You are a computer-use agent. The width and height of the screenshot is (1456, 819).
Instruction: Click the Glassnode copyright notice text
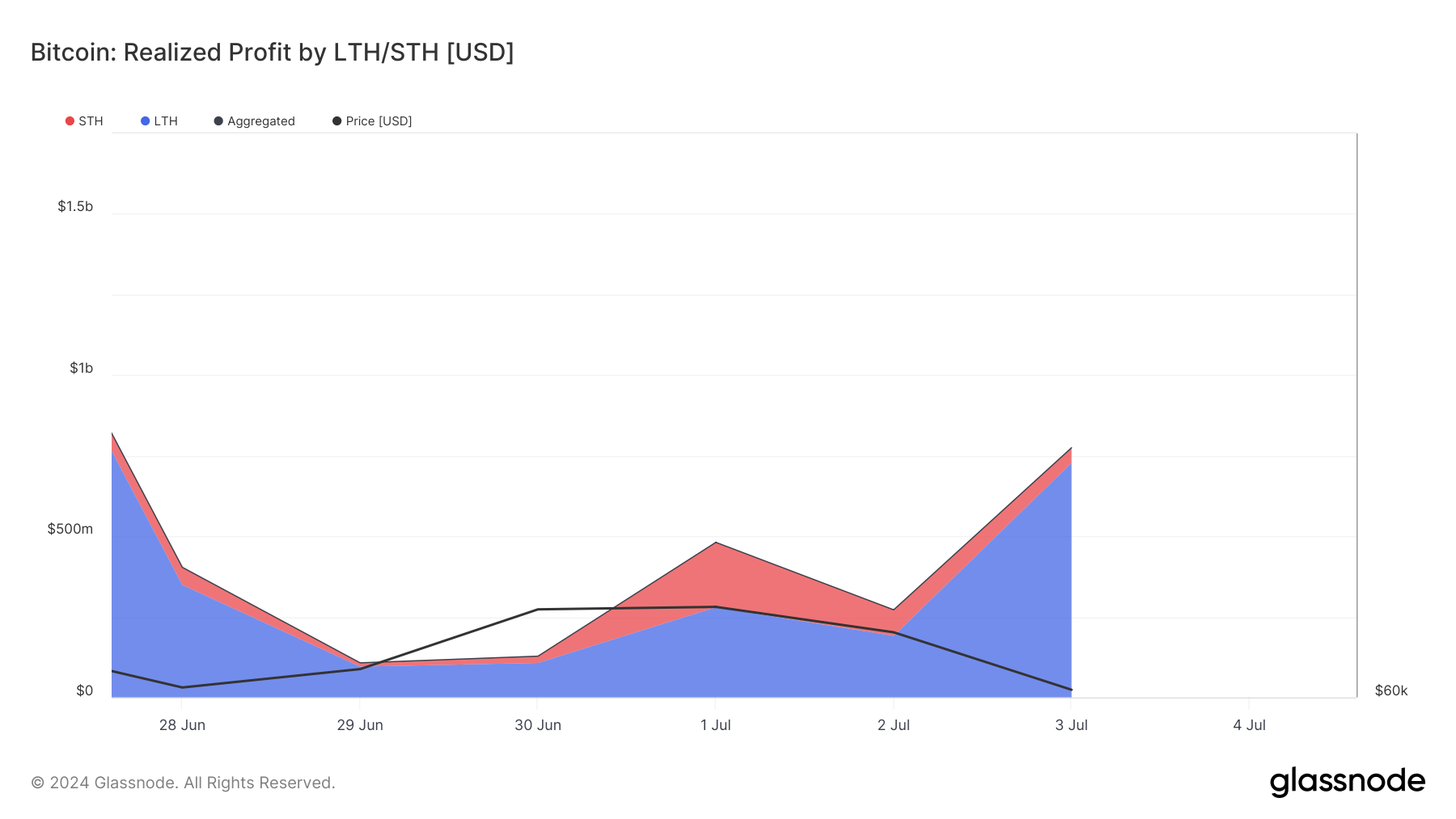[183, 783]
